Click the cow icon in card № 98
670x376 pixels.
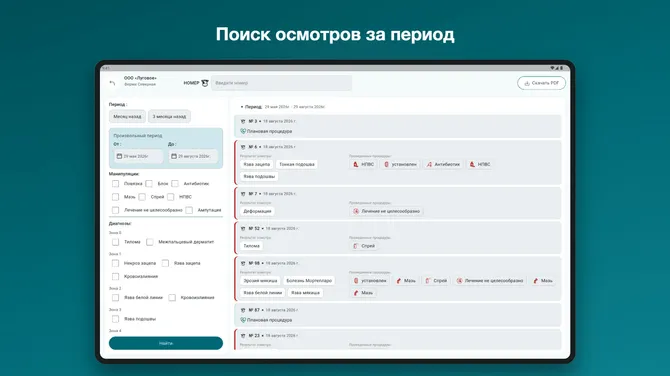243,263
